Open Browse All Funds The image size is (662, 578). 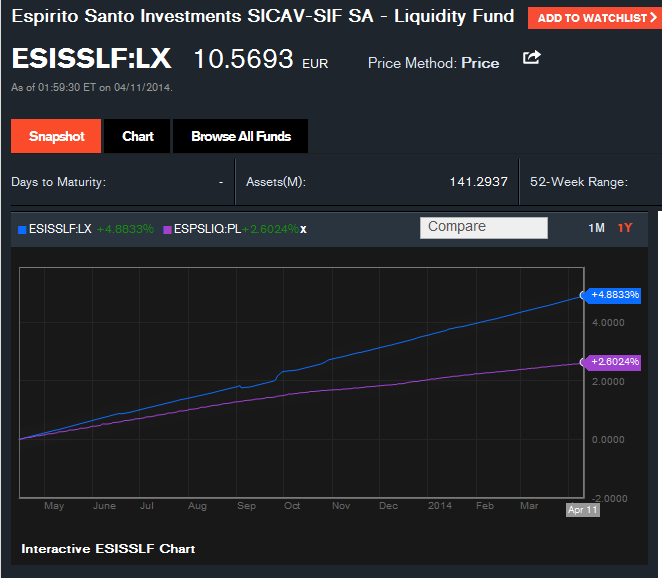click(240, 136)
